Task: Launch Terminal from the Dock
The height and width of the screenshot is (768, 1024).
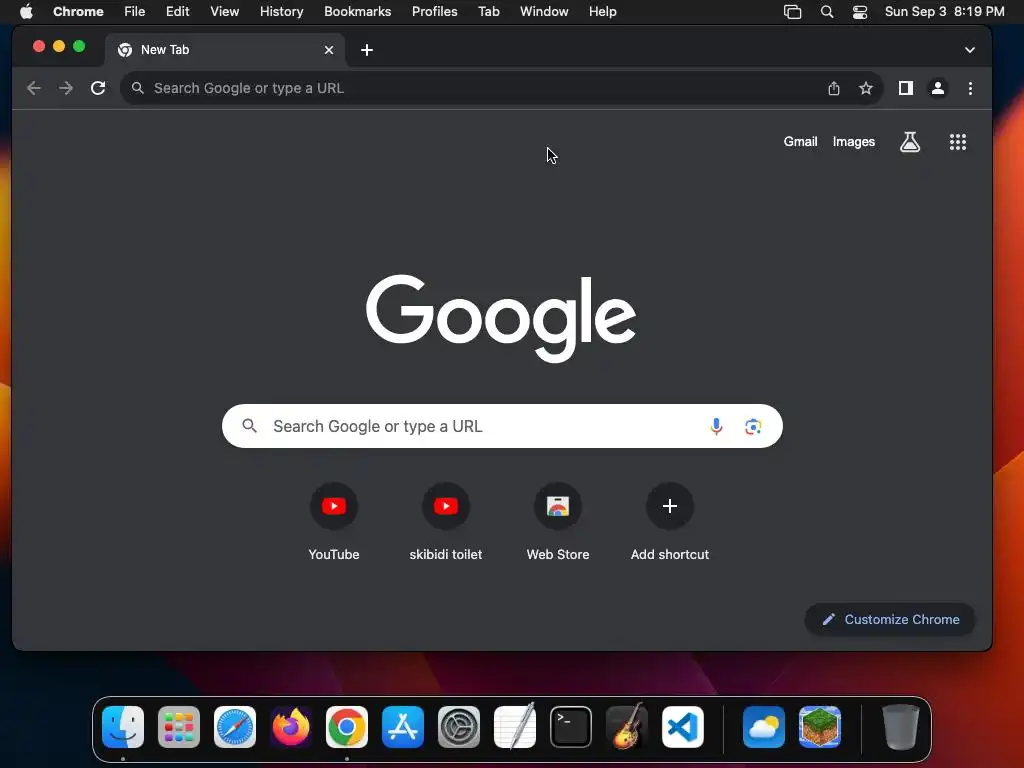Action: click(x=571, y=727)
